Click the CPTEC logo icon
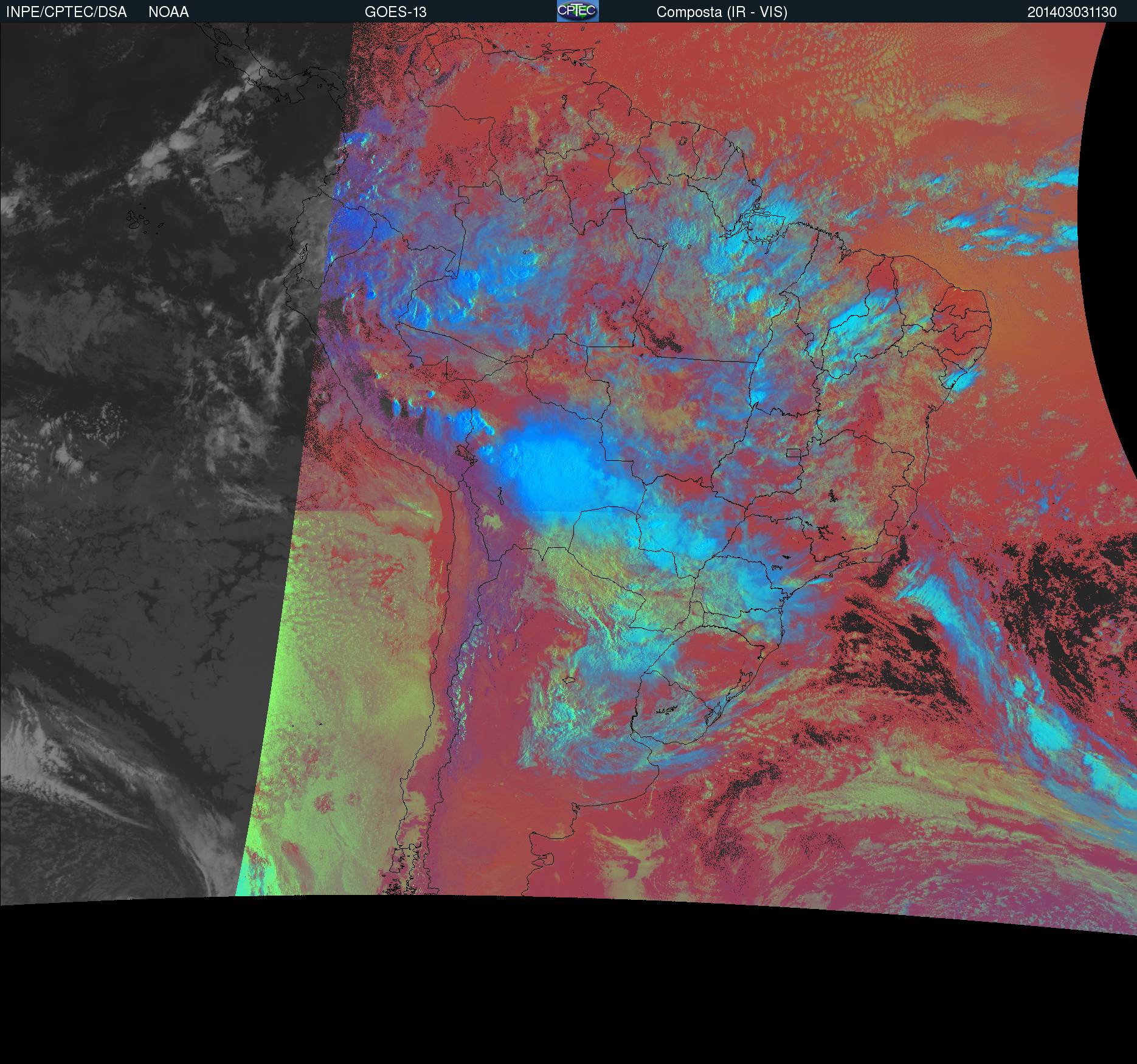 pyautogui.click(x=578, y=11)
